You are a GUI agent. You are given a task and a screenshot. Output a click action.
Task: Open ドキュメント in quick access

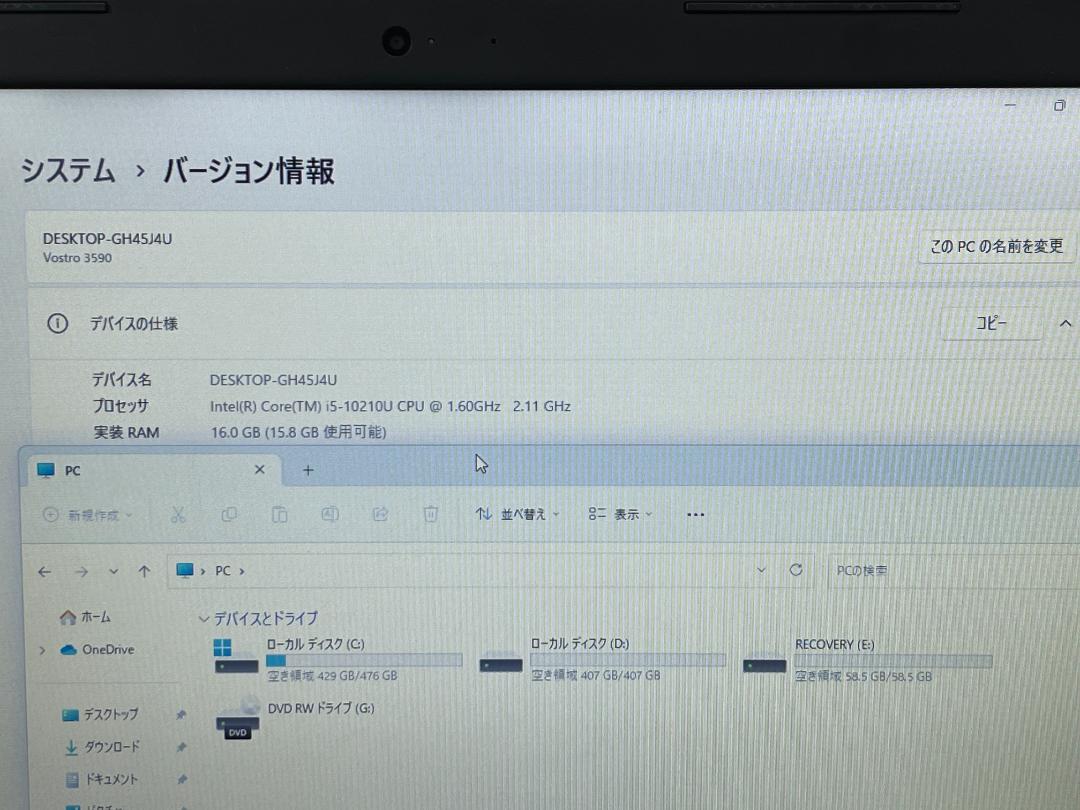(x=101, y=779)
